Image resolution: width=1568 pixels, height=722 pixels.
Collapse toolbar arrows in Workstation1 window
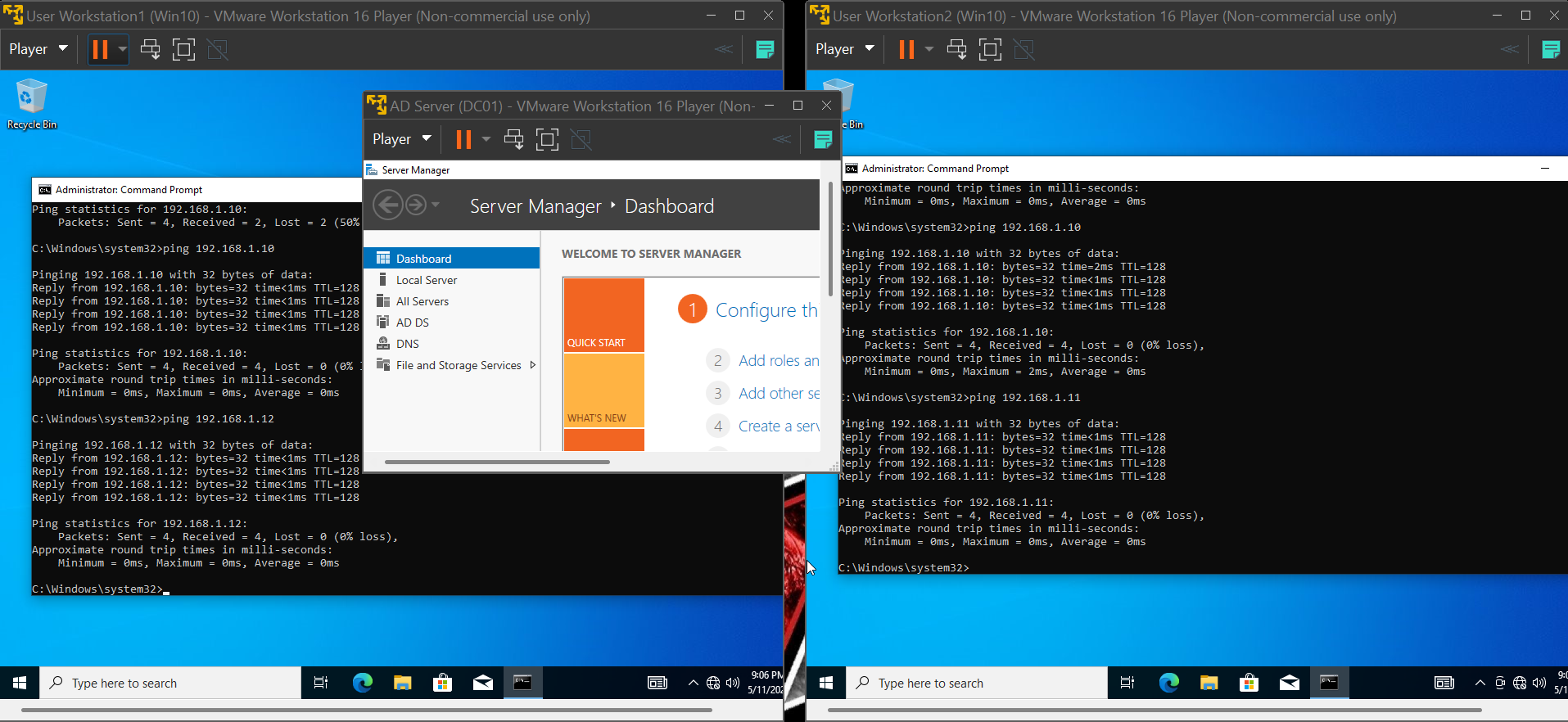[x=724, y=49]
